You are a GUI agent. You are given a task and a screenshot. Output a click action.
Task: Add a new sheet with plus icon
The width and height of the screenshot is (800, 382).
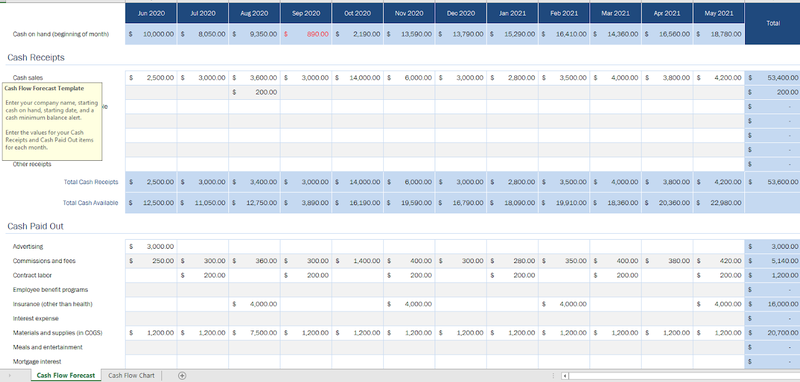[182, 375]
